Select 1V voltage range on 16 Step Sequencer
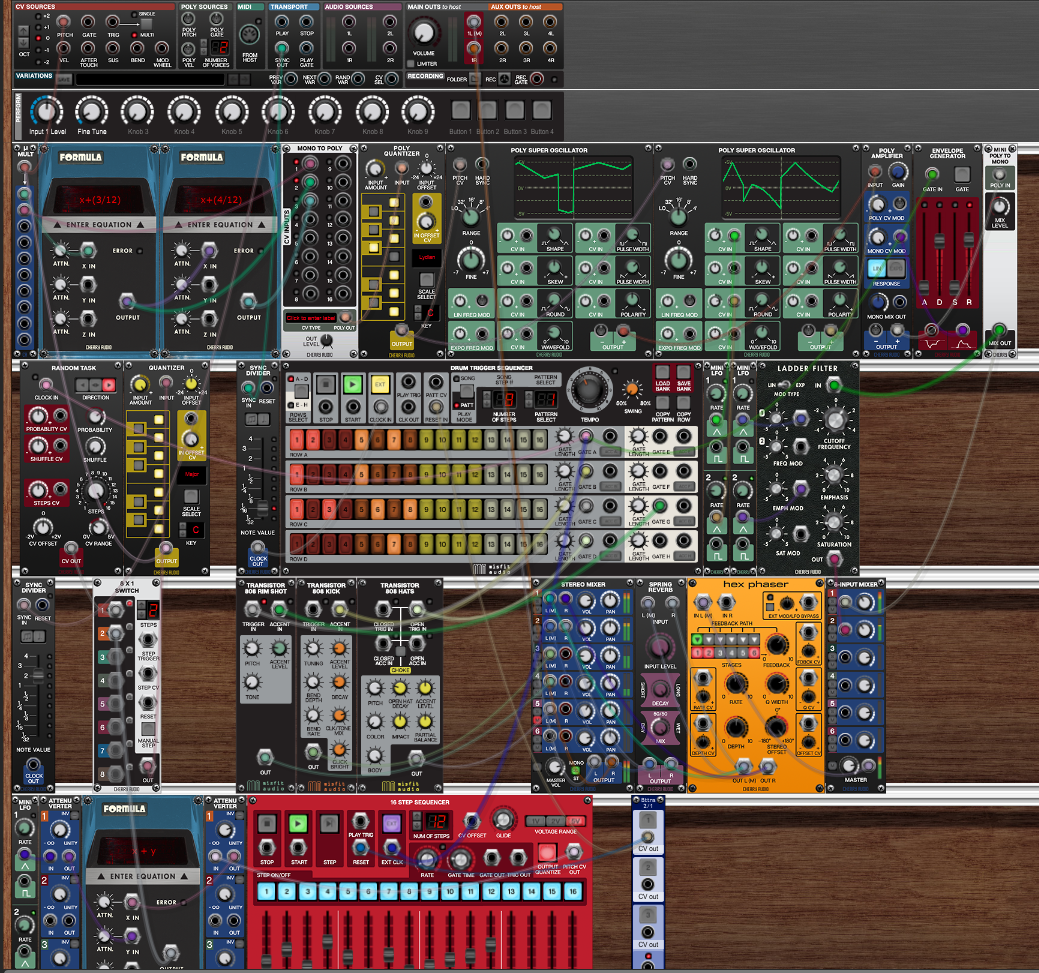1039x973 pixels. (x=535, y=821)
